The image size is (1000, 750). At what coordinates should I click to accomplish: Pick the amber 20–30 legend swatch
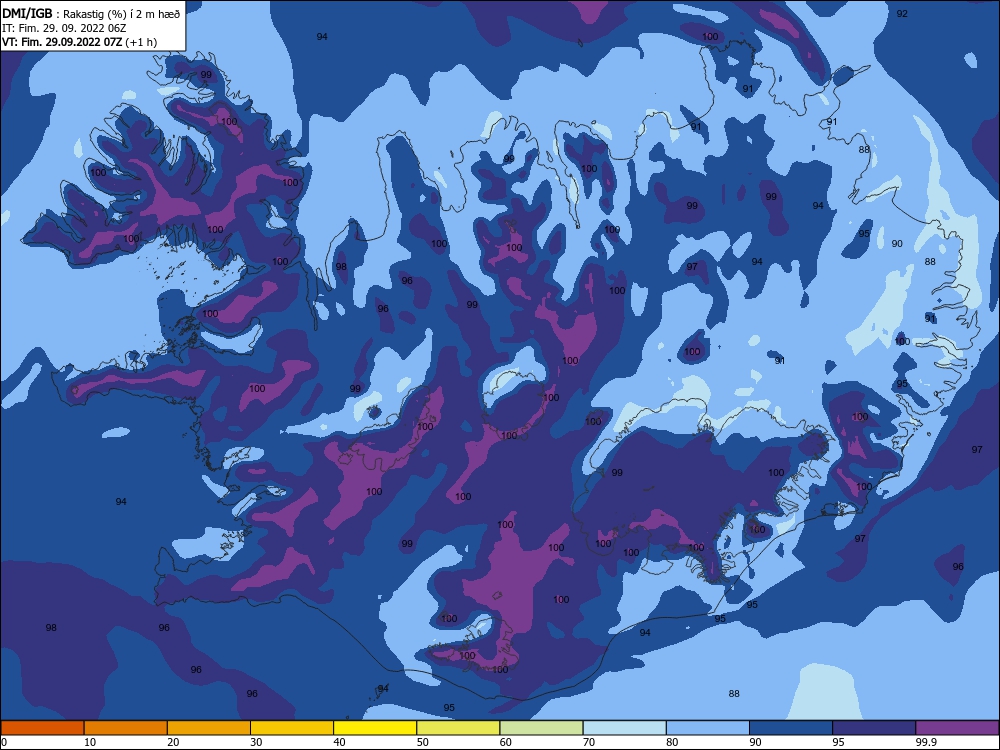209,728
